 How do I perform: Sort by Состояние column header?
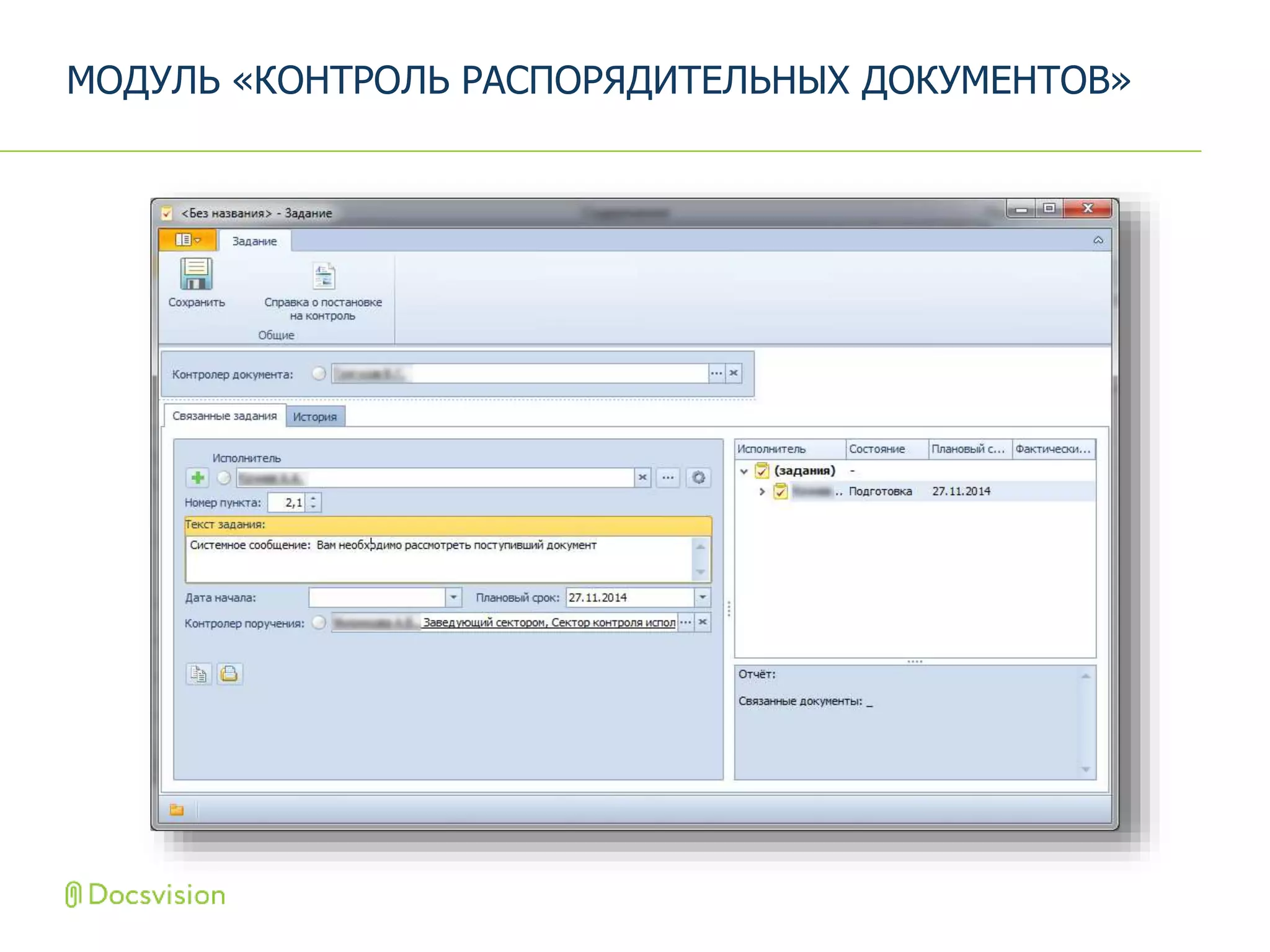click(x=887, y=449)
